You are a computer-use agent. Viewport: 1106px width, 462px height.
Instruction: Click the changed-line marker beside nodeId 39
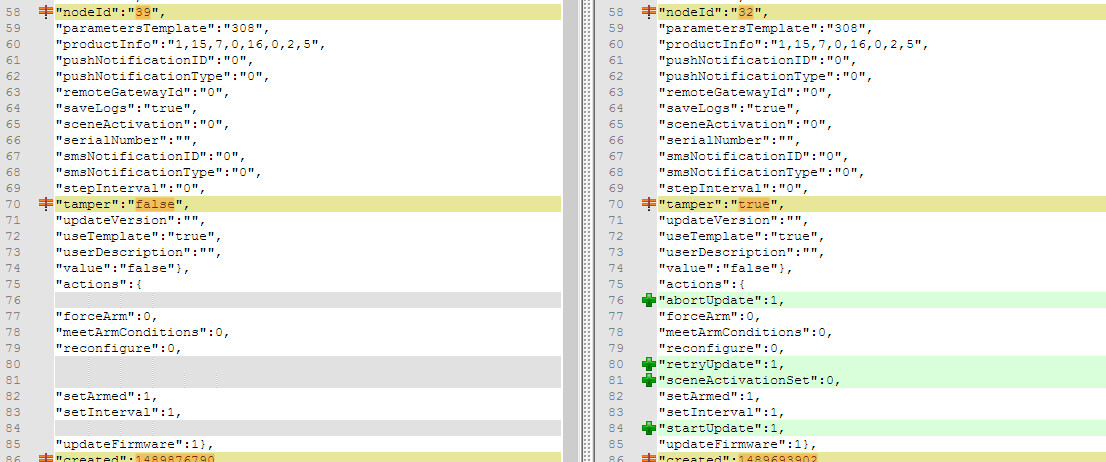tap(46, 12)
